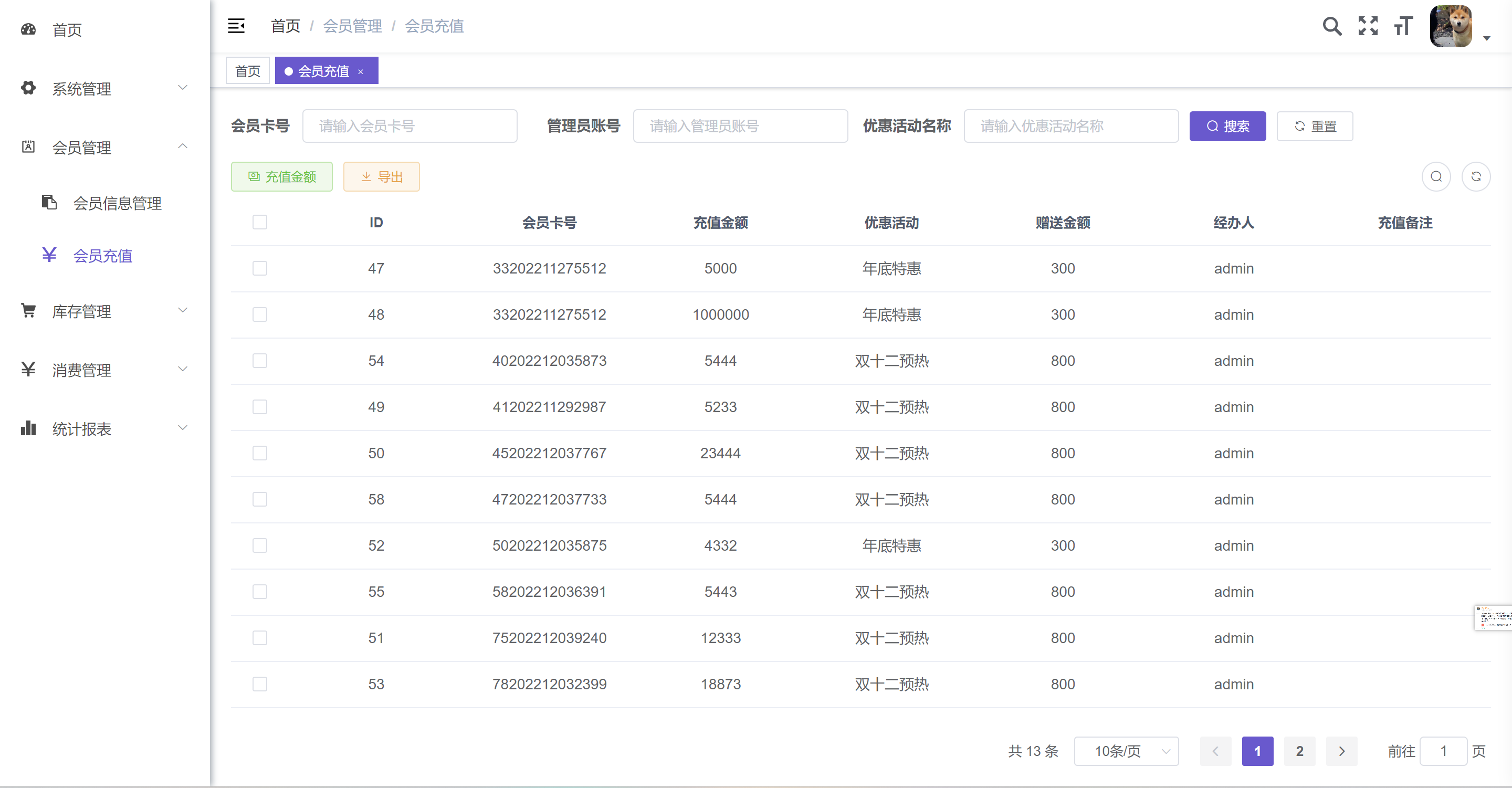
Task: Check the row with ID 47
Action: [259, 268]
